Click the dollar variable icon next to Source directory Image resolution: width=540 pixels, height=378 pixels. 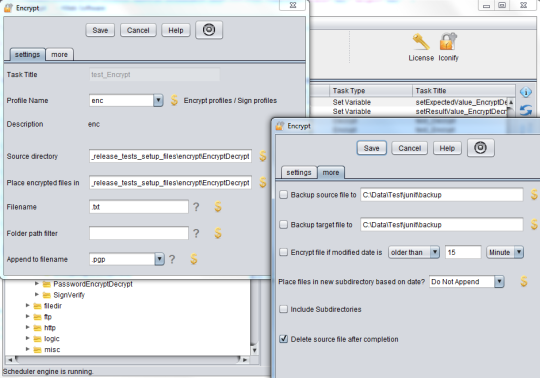[x=262, y=156]
